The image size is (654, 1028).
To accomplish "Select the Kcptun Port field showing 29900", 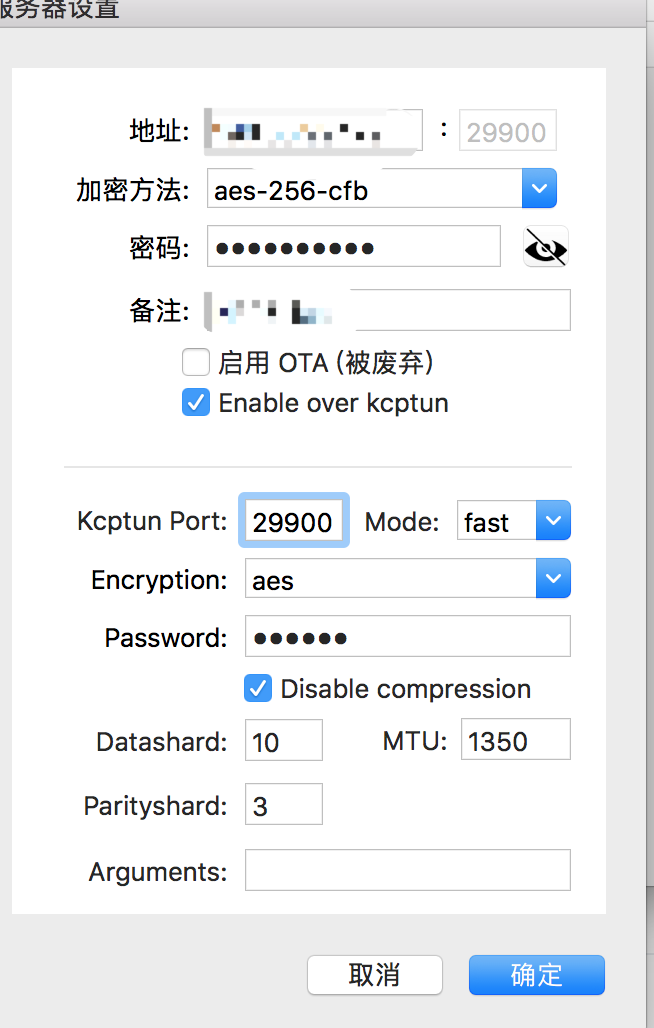I will pos(293,520).
